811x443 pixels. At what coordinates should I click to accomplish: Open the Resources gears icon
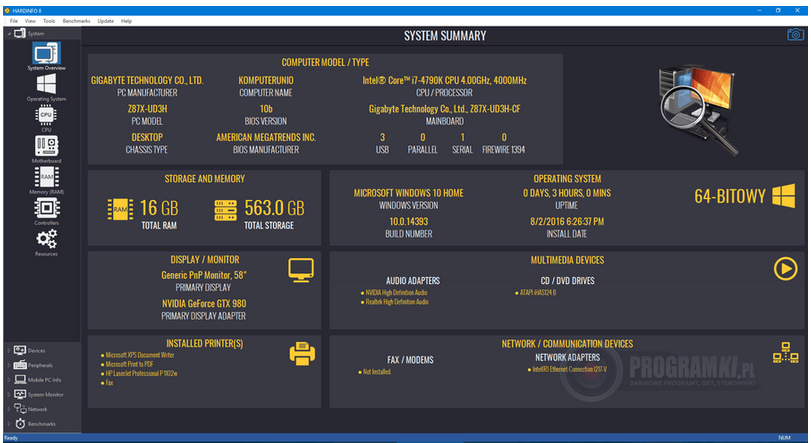point(46,239)
